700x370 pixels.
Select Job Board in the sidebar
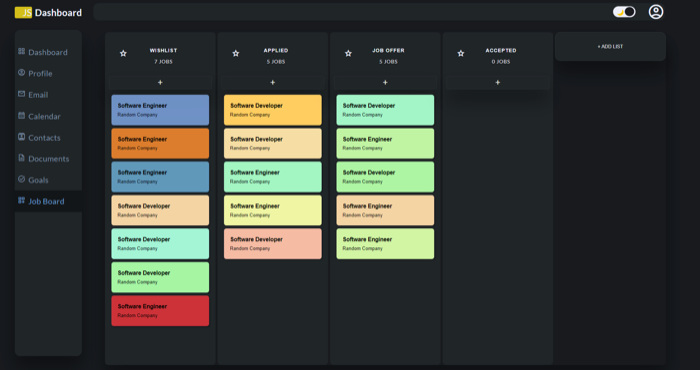click(x=48, y=201)
